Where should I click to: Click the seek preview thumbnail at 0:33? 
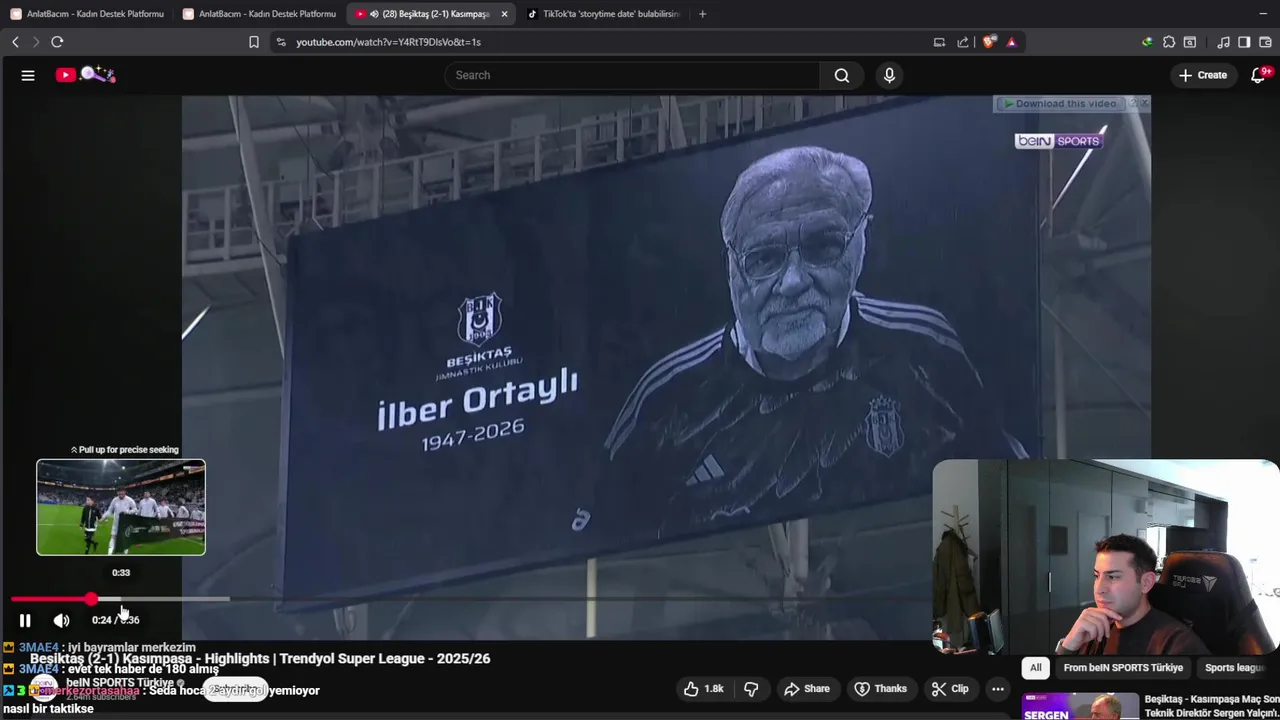[x=121, y=507]
